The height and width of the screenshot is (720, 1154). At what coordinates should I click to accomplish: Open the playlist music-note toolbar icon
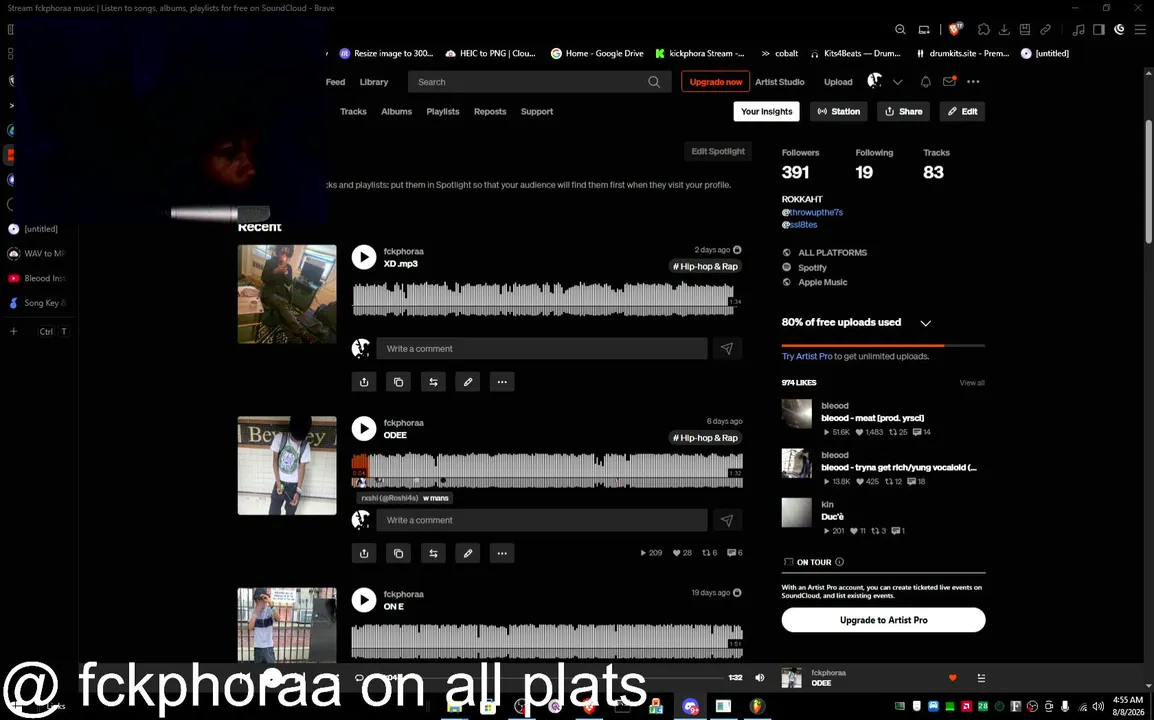click(x=1079, y=29)
